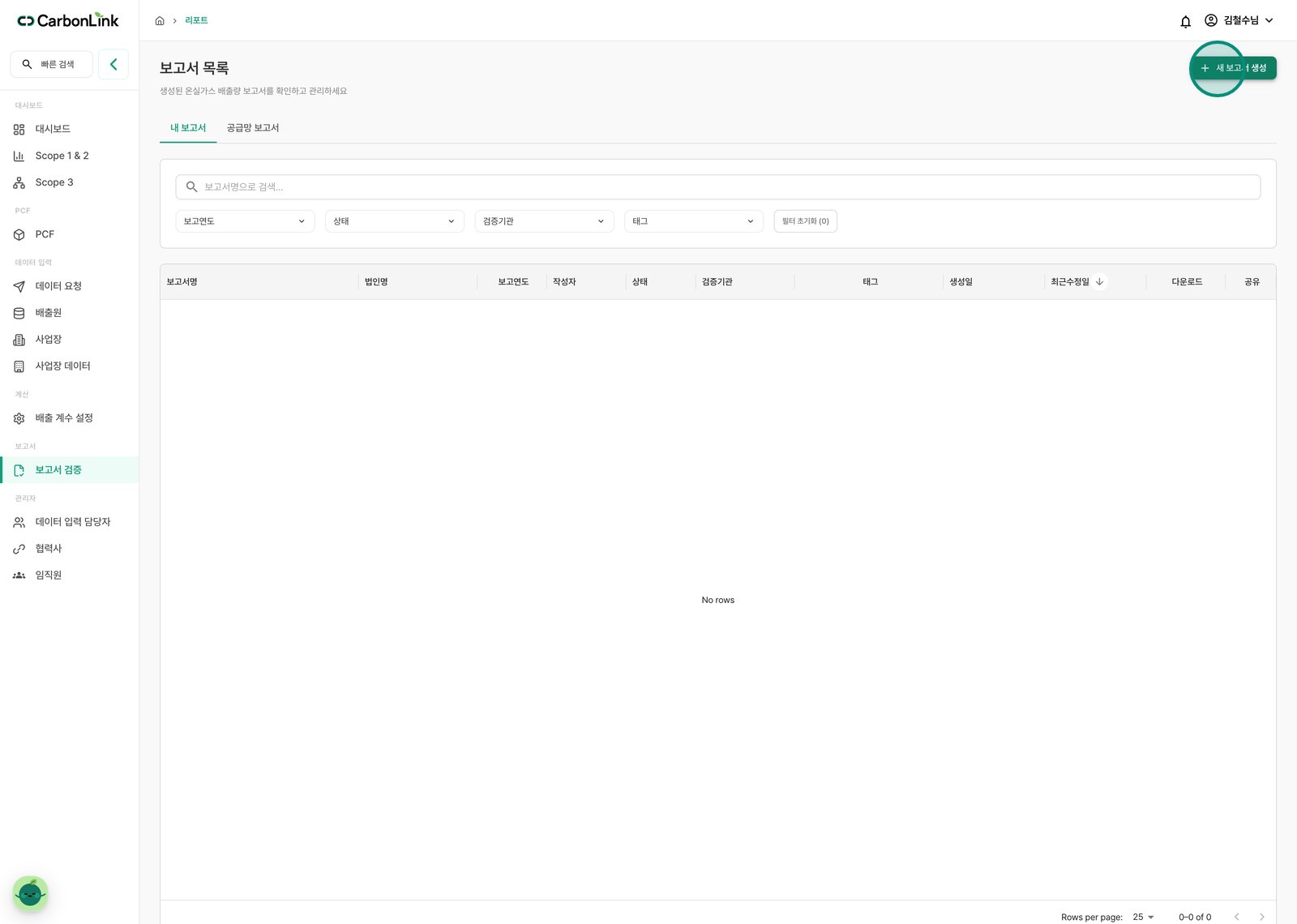1297x924 pixels.
Task: Select the 내 보고서 tab
Action: click(x=188, y=128)
